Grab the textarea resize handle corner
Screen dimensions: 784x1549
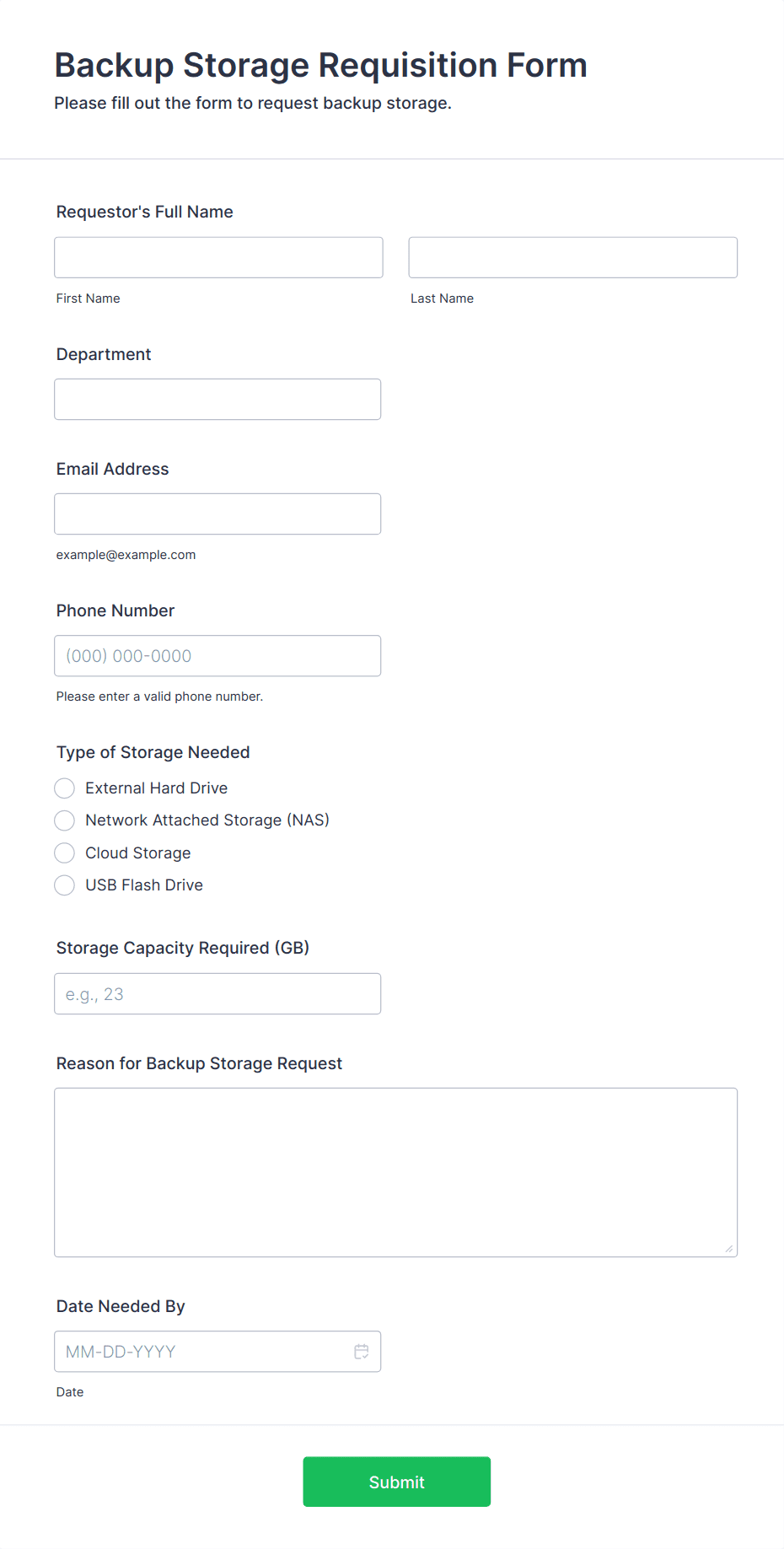pyautogui.click(x=729, y=1249)
